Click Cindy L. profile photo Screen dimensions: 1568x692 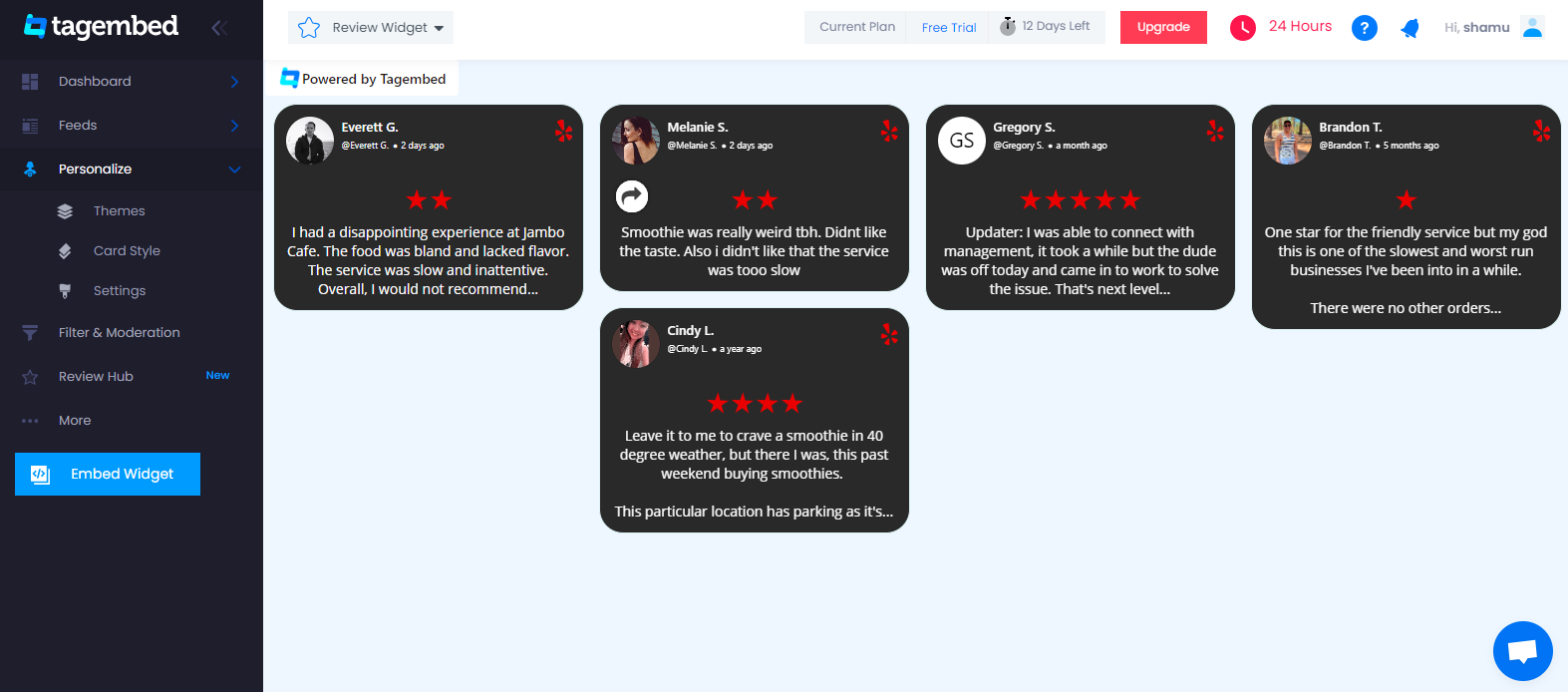[x=636, y=344]
